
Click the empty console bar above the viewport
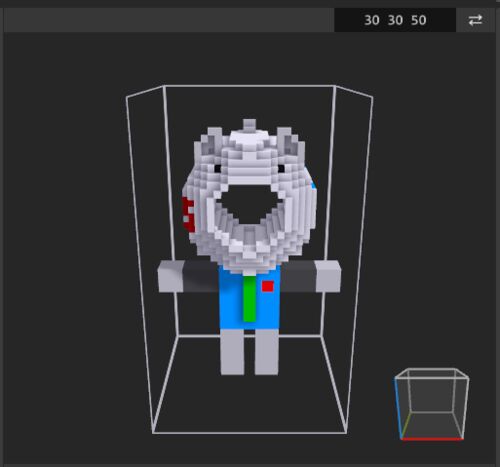tap(169, 20)
